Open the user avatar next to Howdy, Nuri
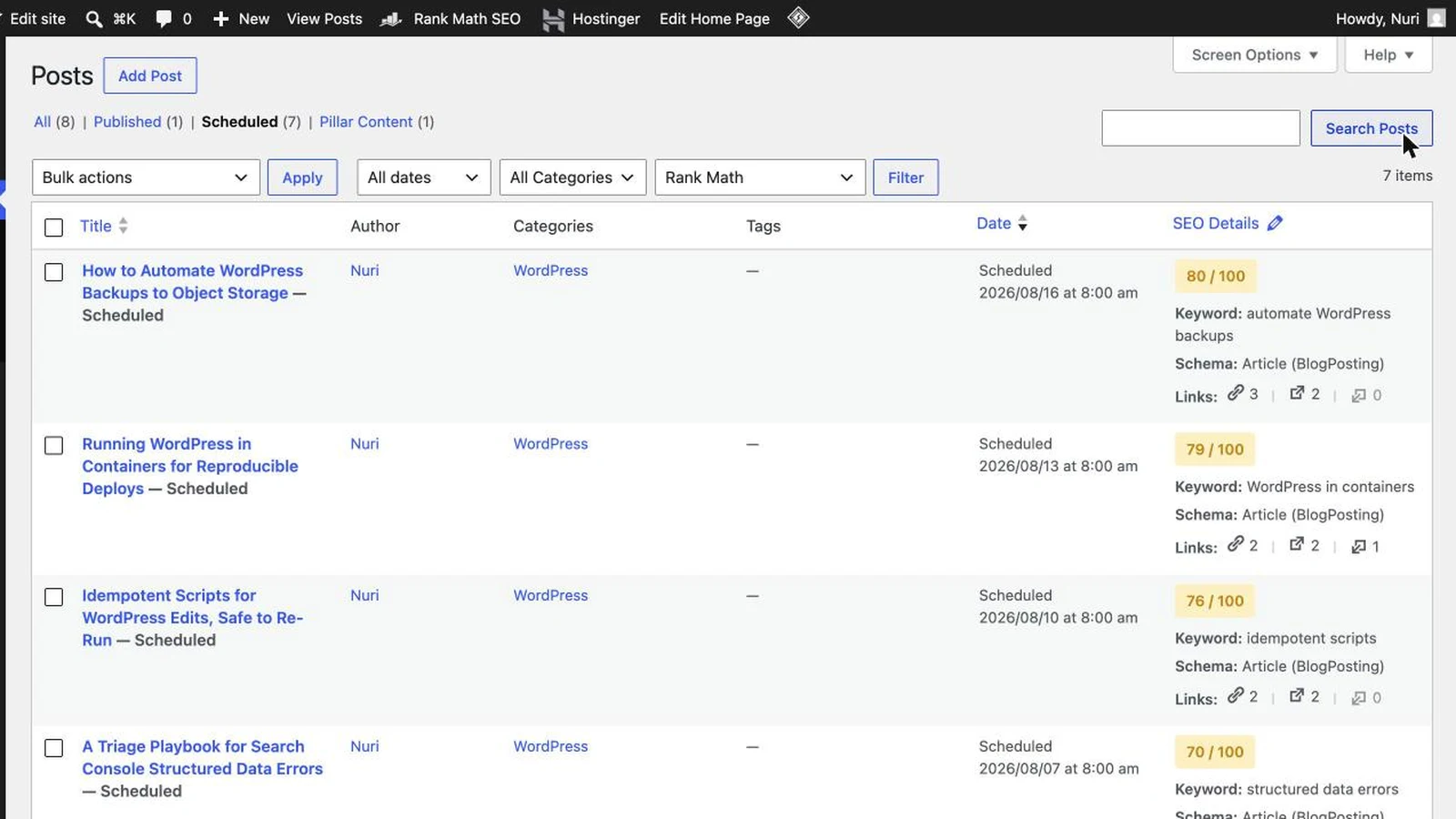This screenshot has height=819, width=1456. click(x=1436, y=18)
